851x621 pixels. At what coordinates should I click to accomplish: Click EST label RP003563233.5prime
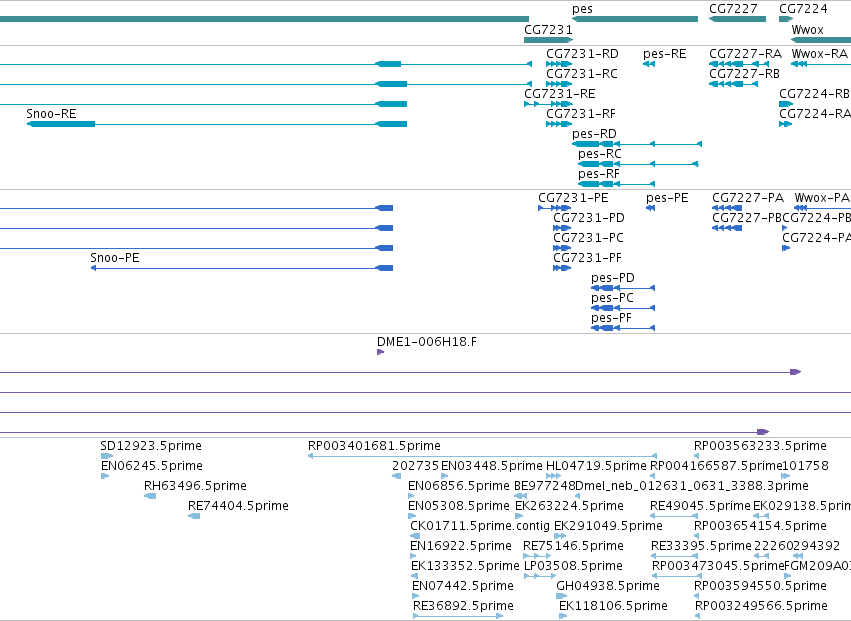pos(760,446)
